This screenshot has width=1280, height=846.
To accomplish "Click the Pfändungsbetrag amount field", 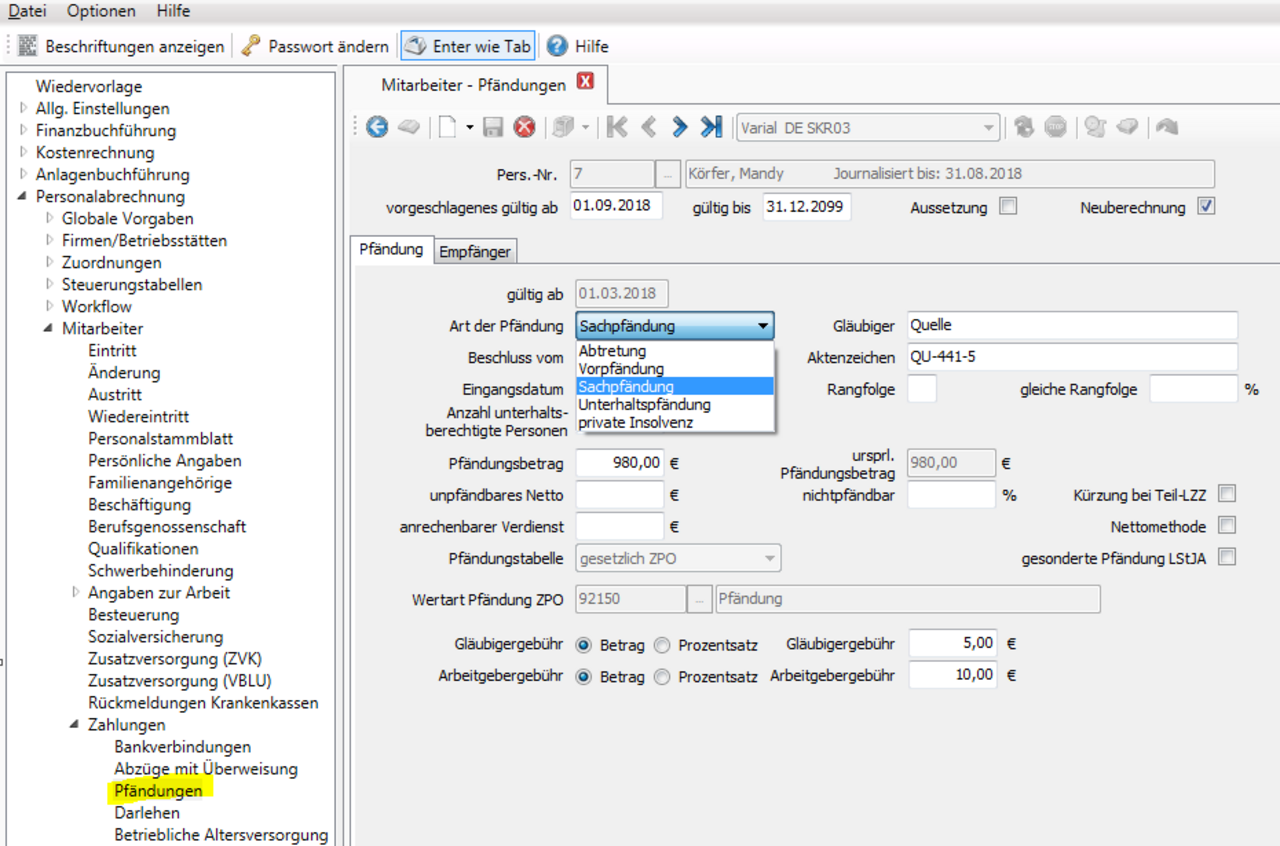I will [620, 463].
